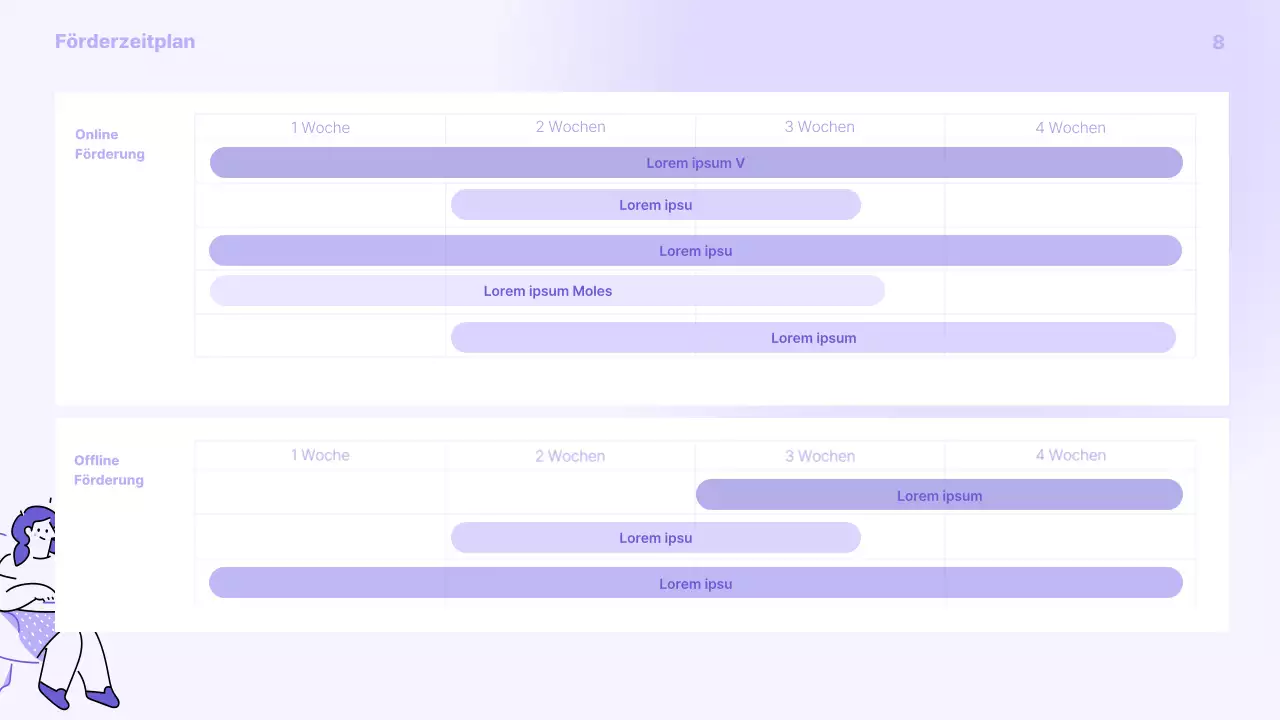
Task: Click the Förderzeitplan slide title
Action: click(125, 42)
